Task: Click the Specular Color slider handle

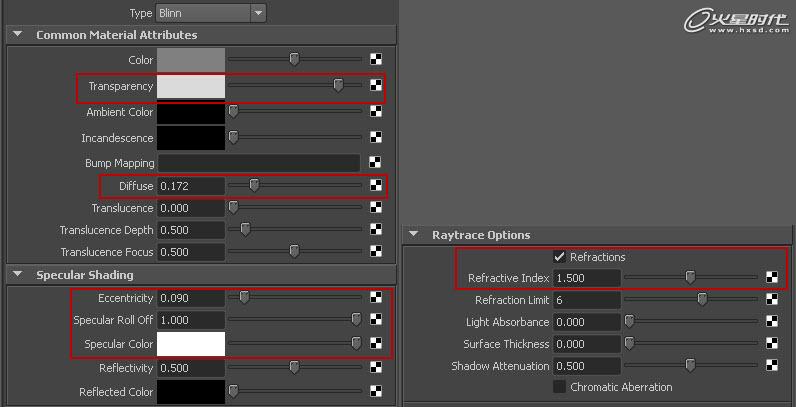Action: point(356,344)
